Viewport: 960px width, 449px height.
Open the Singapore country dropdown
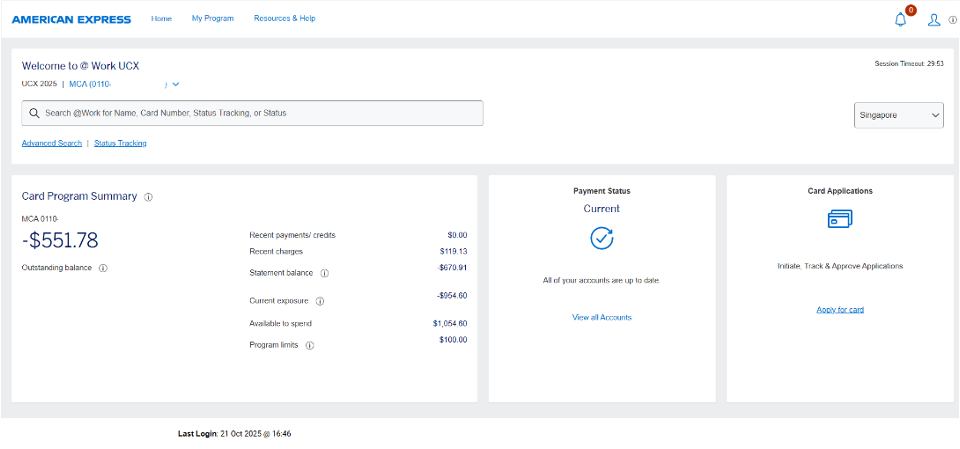pyautogui.click(x=899, y=115)
